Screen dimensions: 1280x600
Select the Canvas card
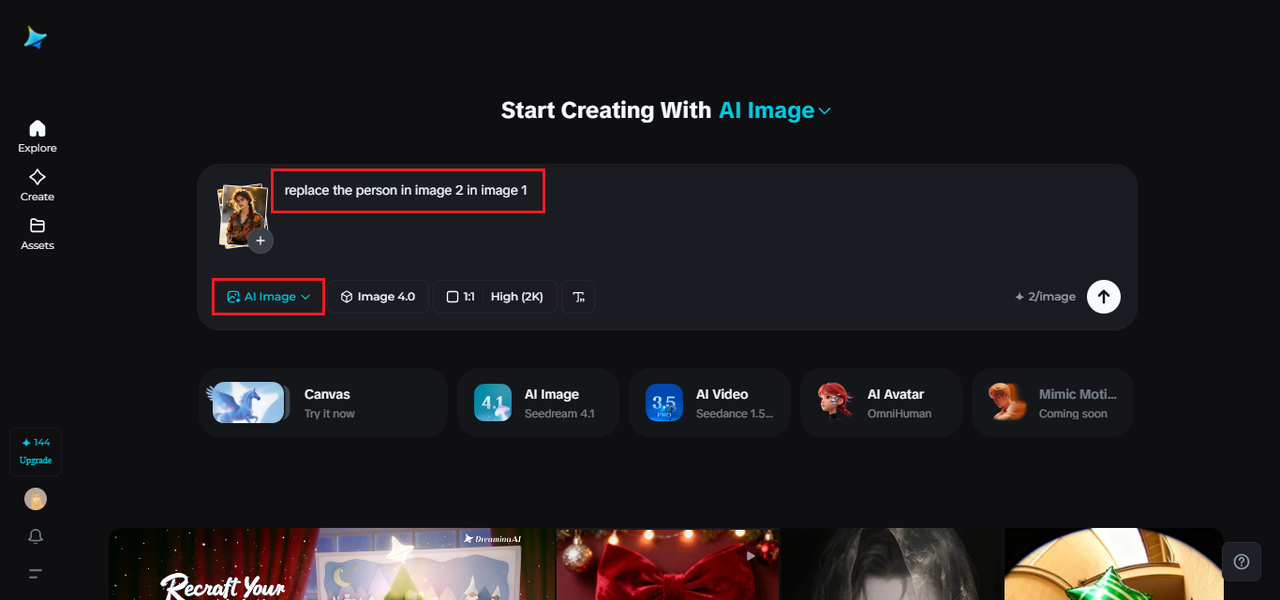(x=322, y=402)
